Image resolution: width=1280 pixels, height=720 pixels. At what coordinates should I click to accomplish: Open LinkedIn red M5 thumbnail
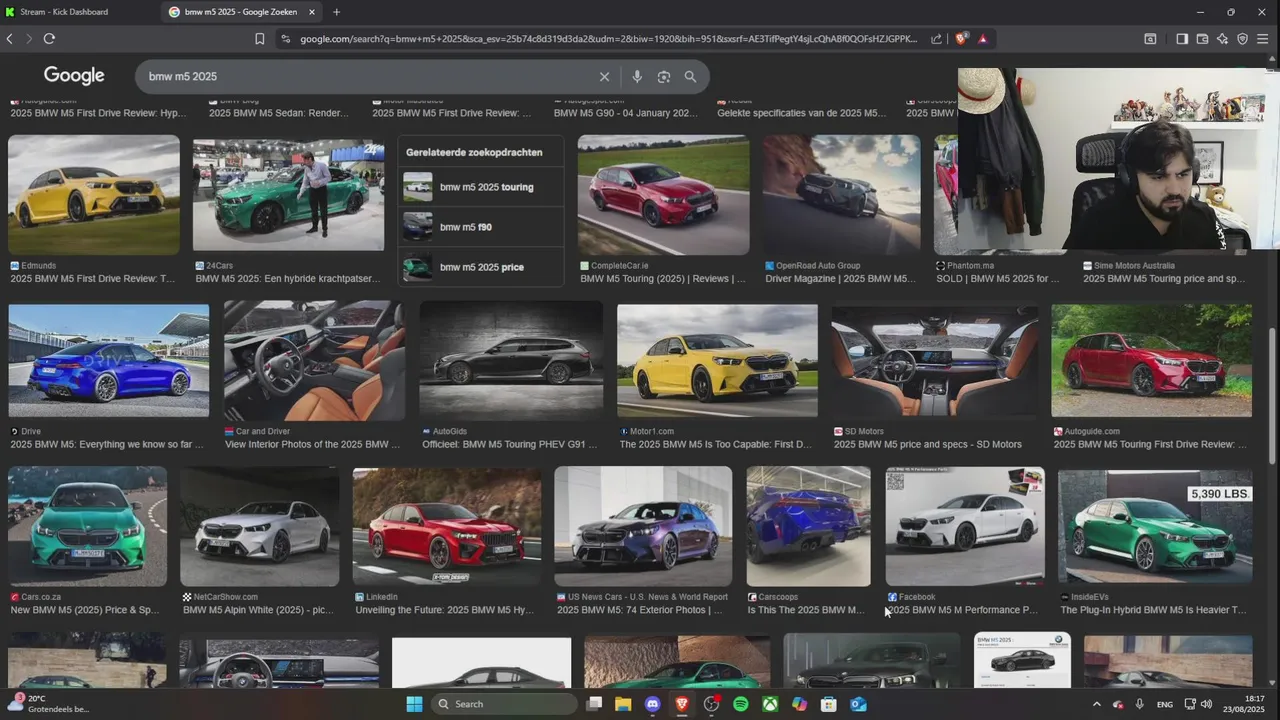coord(447,526)
